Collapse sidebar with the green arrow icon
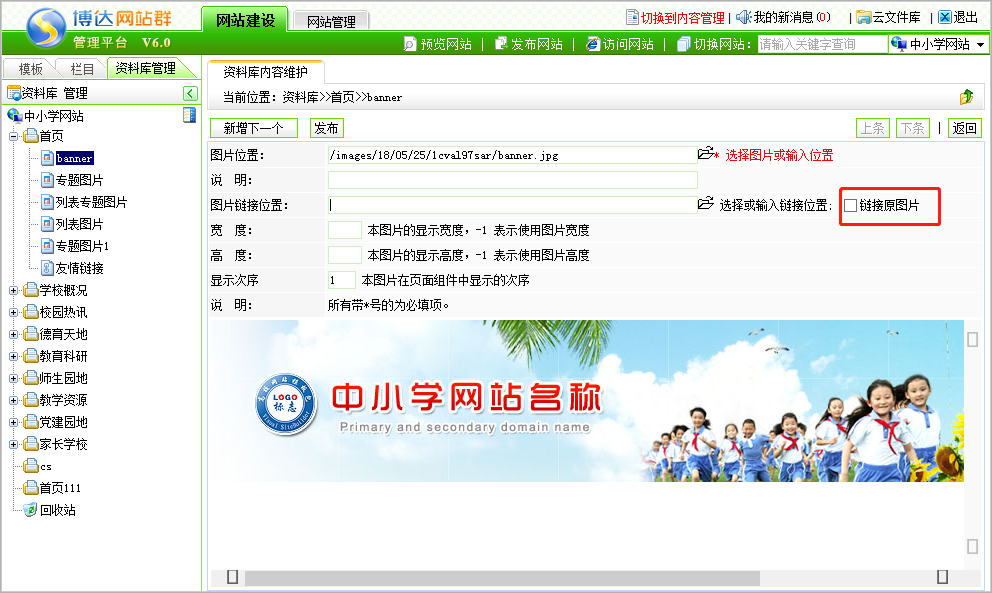The width and height of the screenshot is (992, 593). 190,93
